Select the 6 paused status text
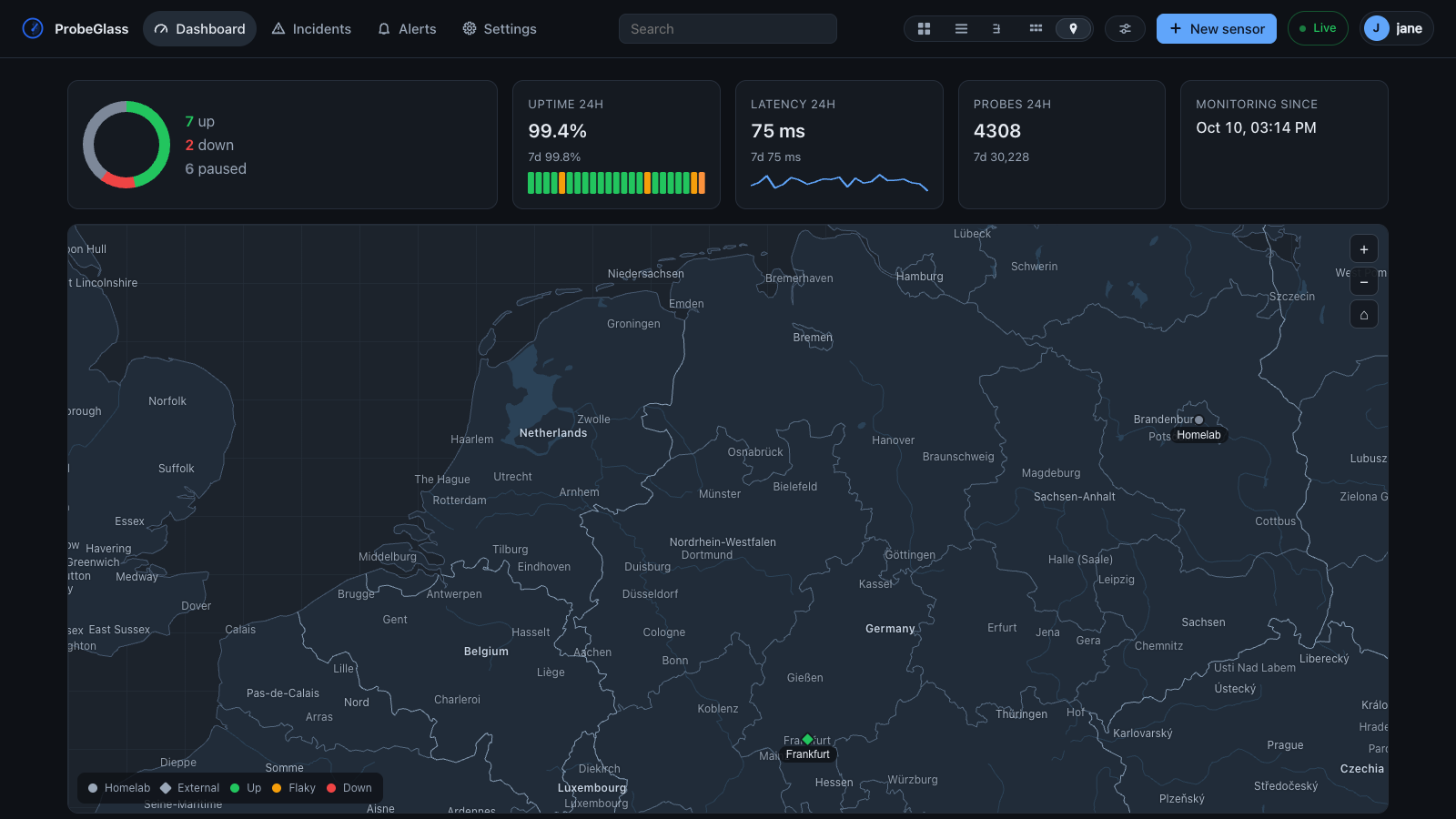This screenshot has height=819, width=1456. [x=216, y=168]
